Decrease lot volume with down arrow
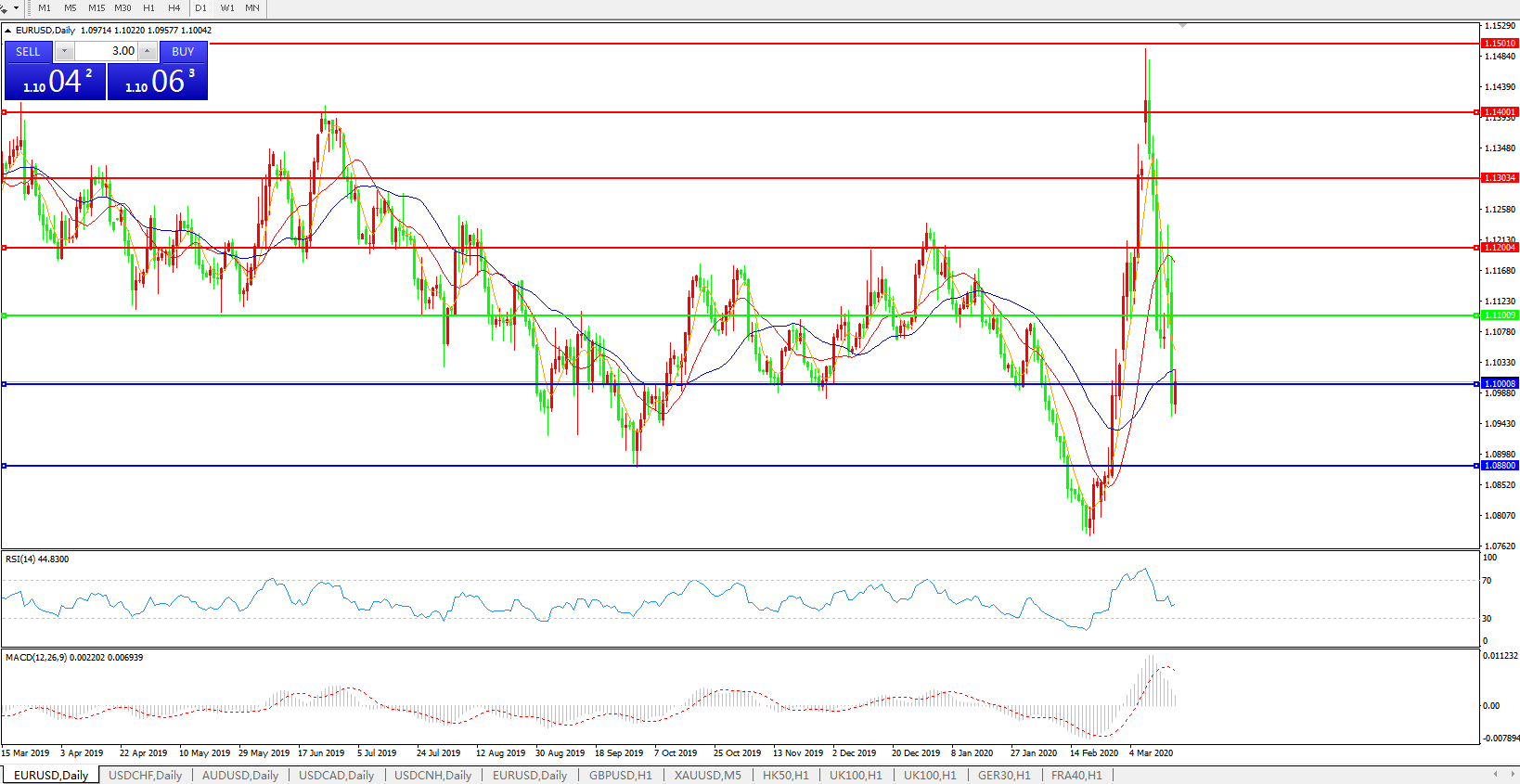This screenshot has width=1520, height=784. click(64, 52)
